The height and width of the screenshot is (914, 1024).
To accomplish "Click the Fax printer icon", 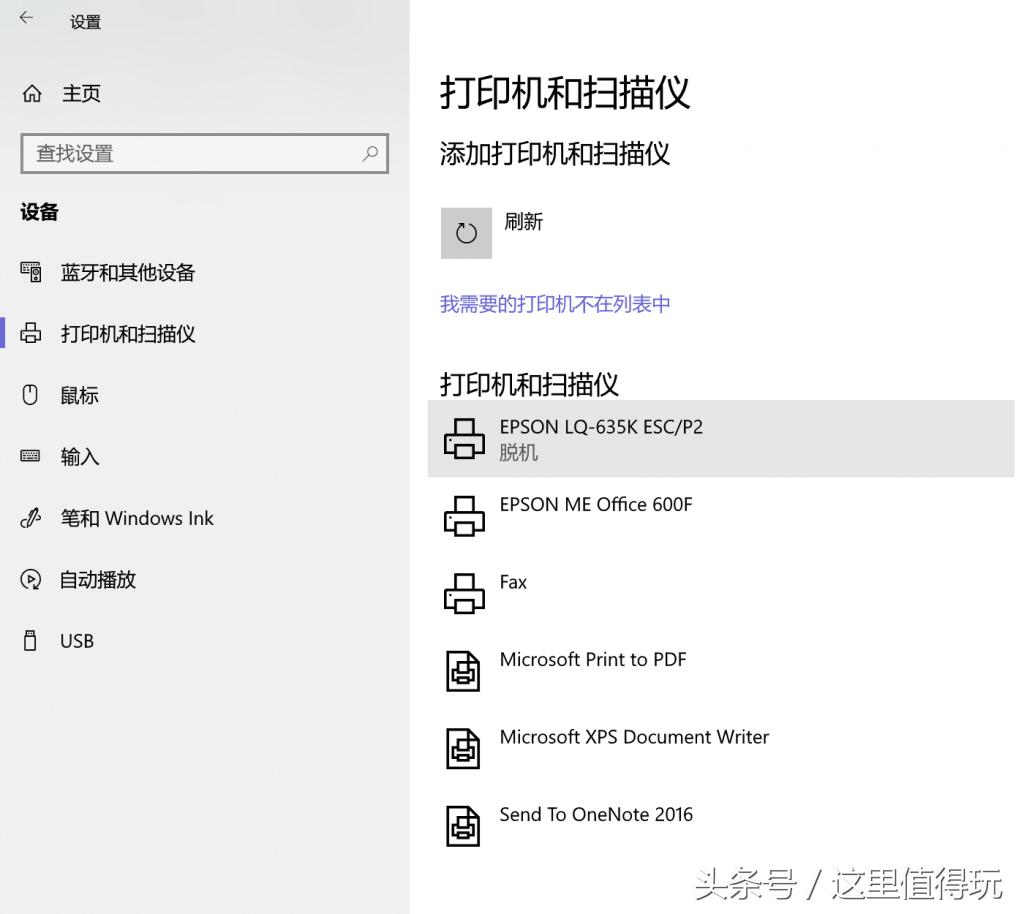I will click(463, 594).
